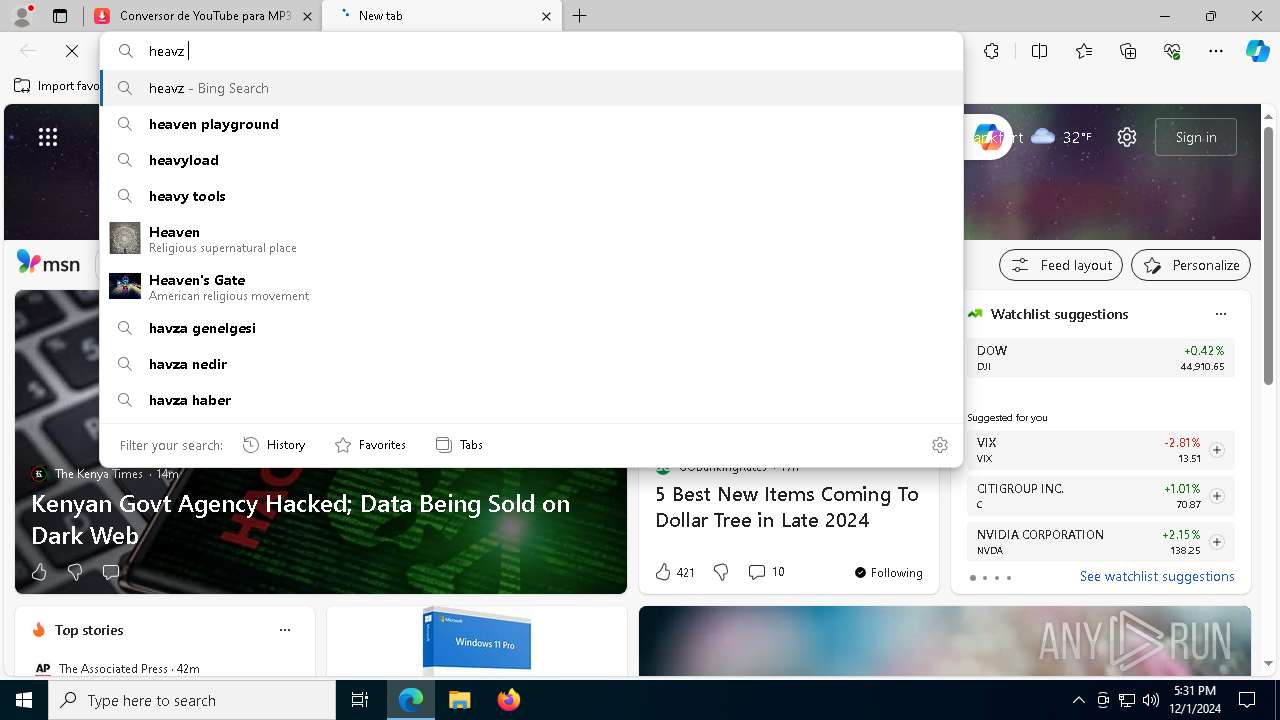This screenshot has width=1280, height=720.
Task: Open comments on Kenyan Govt story
Action: pos(111,572)
